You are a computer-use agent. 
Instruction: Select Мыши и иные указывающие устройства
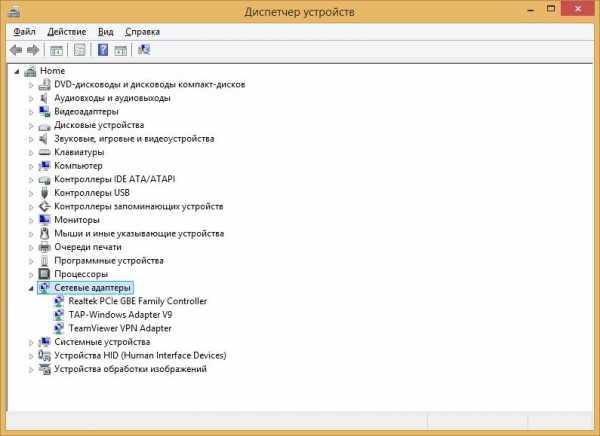[139, 234]
